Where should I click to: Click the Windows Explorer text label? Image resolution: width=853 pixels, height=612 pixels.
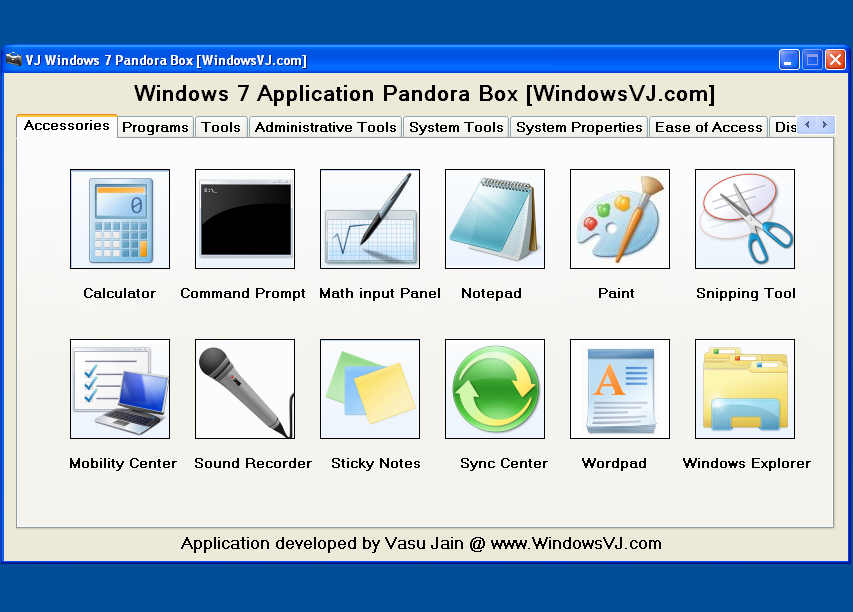[746, 463]
